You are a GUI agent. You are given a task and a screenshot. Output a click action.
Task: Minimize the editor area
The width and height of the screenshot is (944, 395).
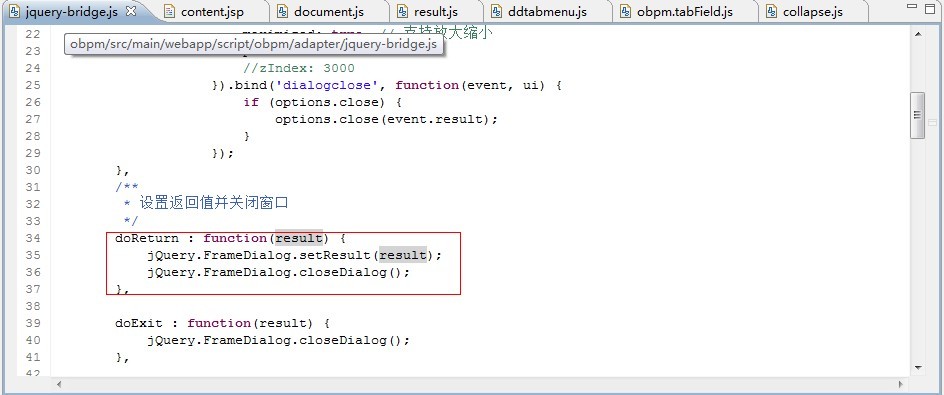tap(911, 8)
